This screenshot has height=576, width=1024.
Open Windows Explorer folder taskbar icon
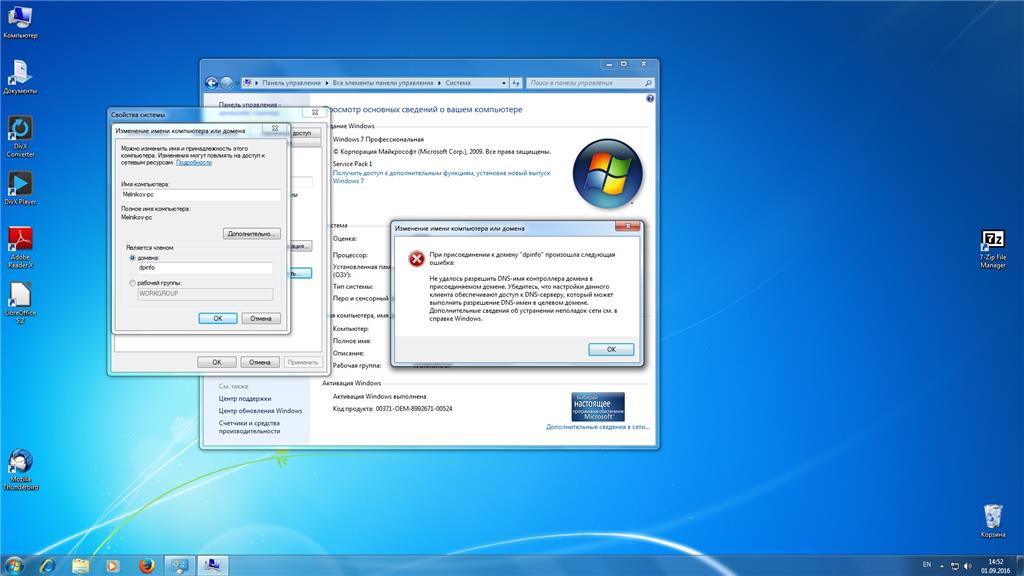pos(80,566)
